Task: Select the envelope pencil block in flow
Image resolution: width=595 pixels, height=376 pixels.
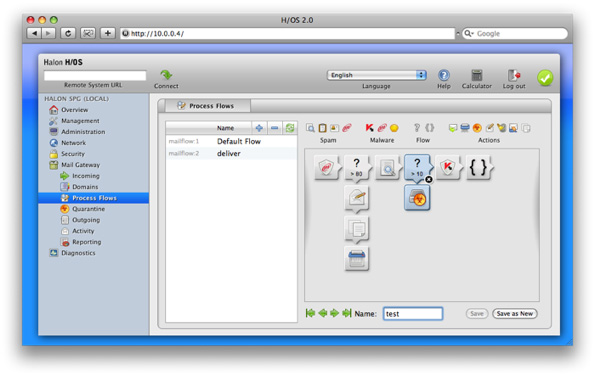Action: pos(357,198)
